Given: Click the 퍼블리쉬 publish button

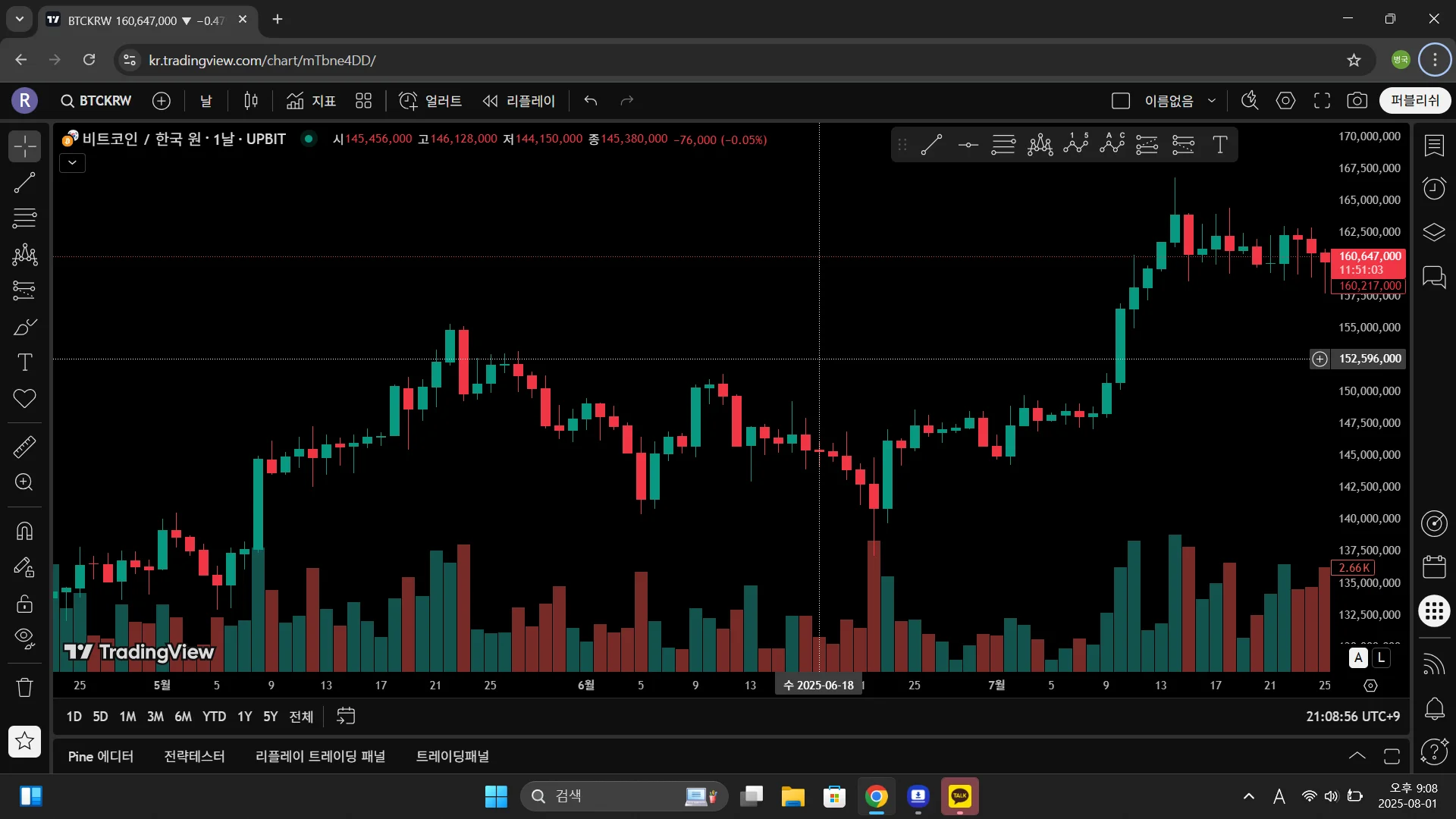Looking at the screenshot, I should click(x=1414, y=101).
